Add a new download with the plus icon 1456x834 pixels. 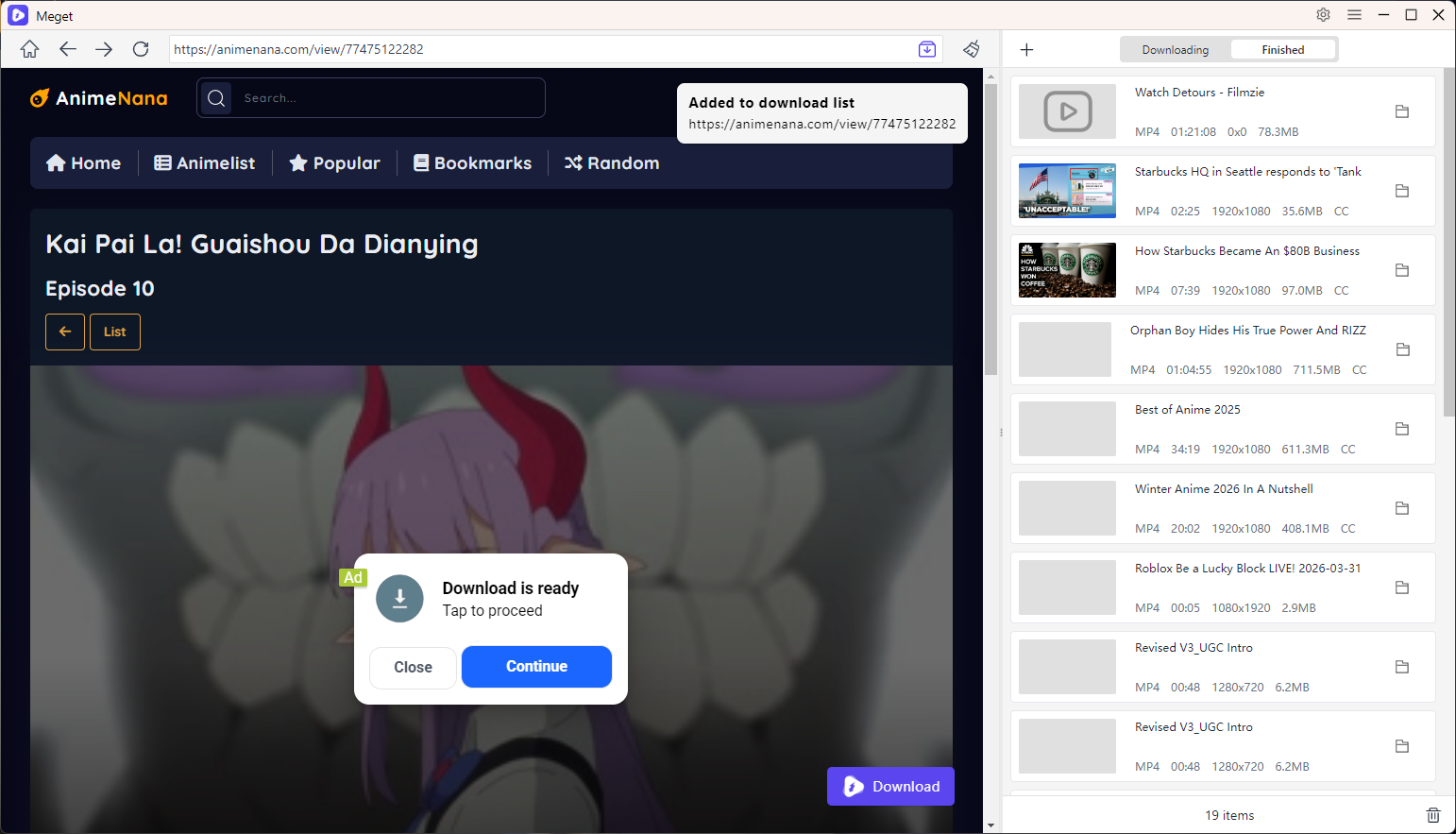1027,49
